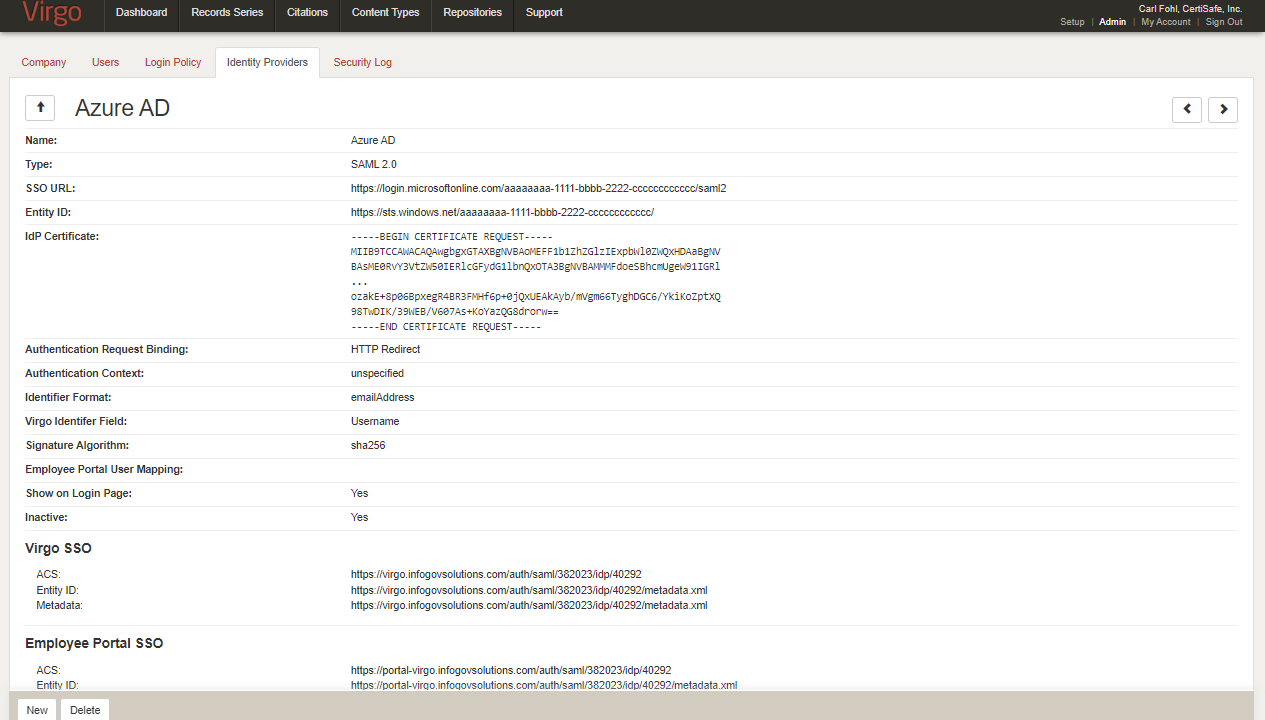Switch to the Users tab
1265x720 pixels.
tap(105, 62)
